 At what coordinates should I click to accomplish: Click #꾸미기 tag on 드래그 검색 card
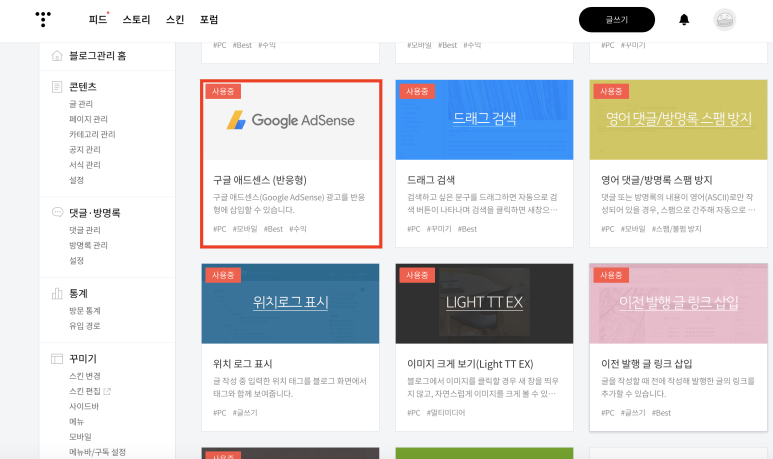pyautogui.click(x=439, y=229)
